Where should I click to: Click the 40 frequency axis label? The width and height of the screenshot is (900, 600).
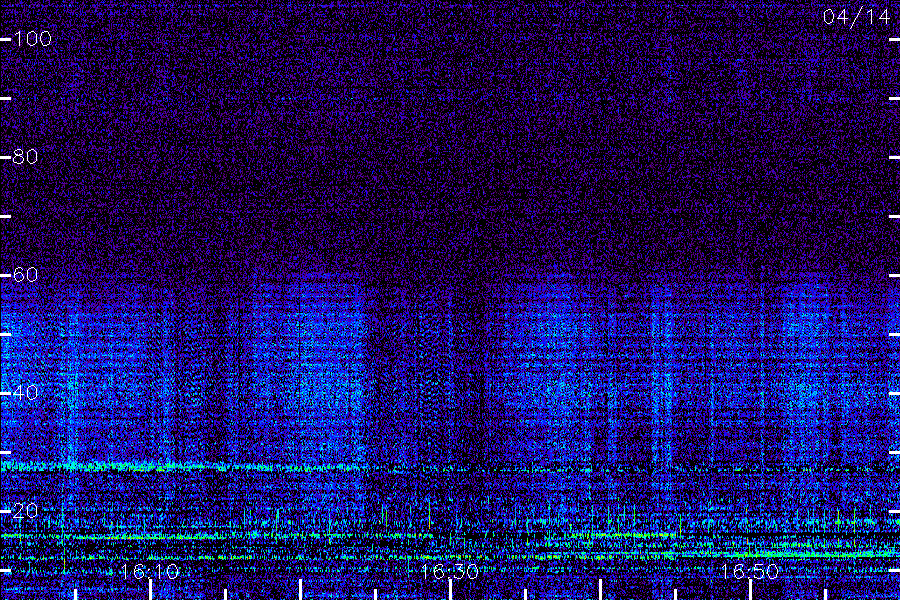click(x=25, y=393)
